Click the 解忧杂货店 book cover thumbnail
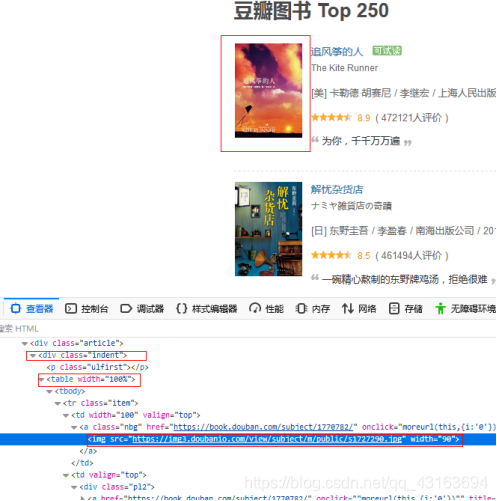 coord(268,229)
